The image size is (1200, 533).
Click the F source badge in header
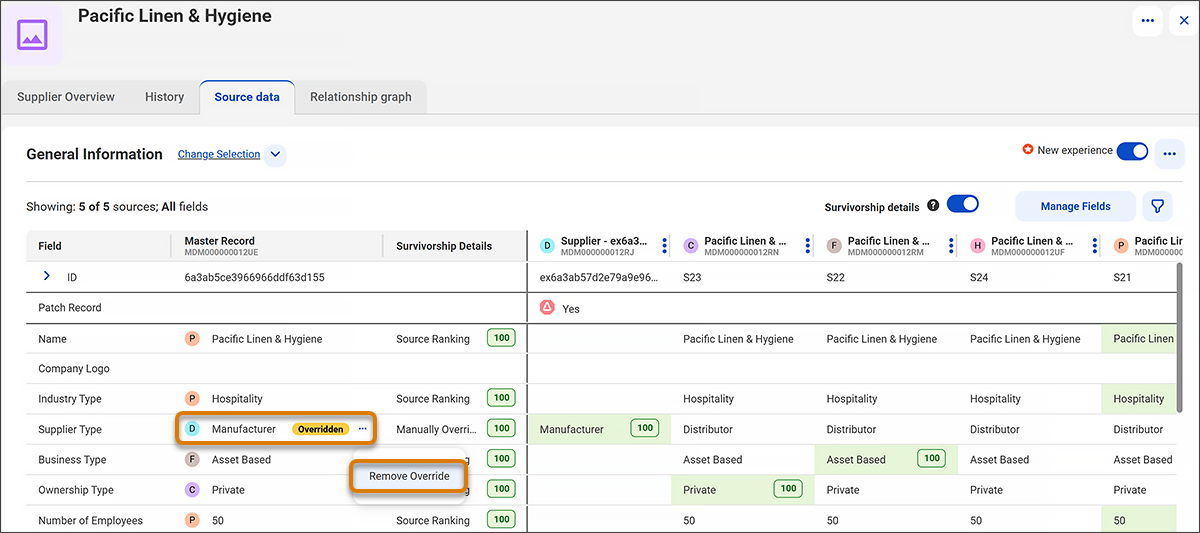point(834,246)
